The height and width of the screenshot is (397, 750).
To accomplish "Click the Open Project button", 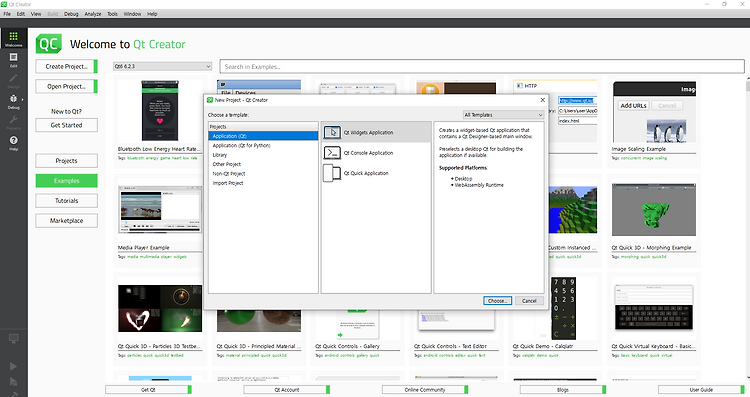I will click(66, 87).
